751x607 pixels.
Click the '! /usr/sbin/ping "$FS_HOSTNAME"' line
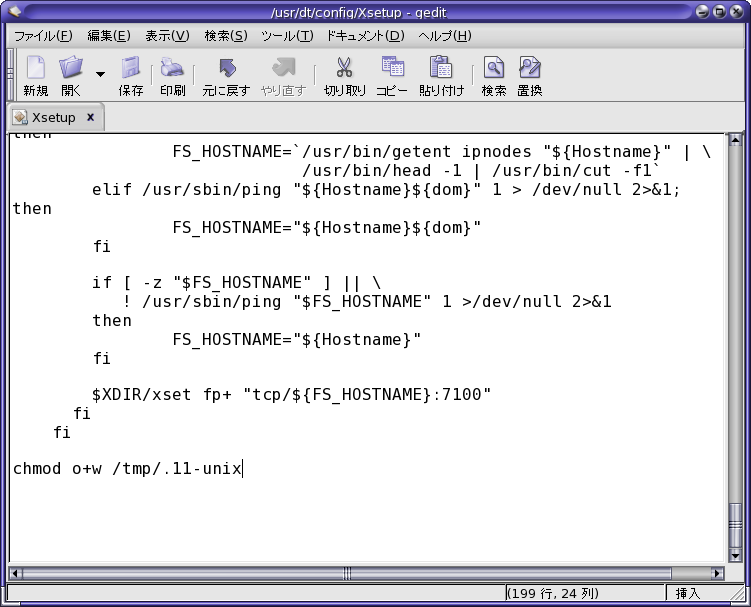click(x=367, y=302)
